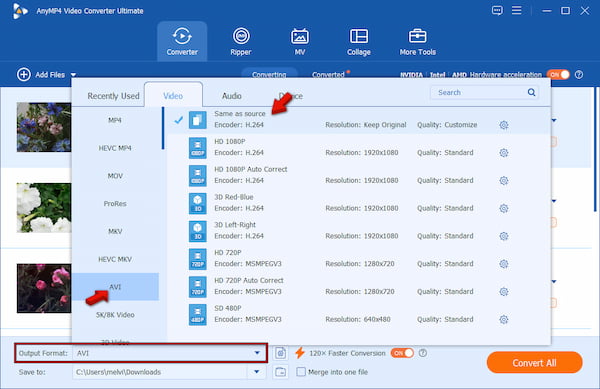Click the hardware acceleration help icon
Screen dimensions: 600x389
pyautogui.click(x=579, y=75)
